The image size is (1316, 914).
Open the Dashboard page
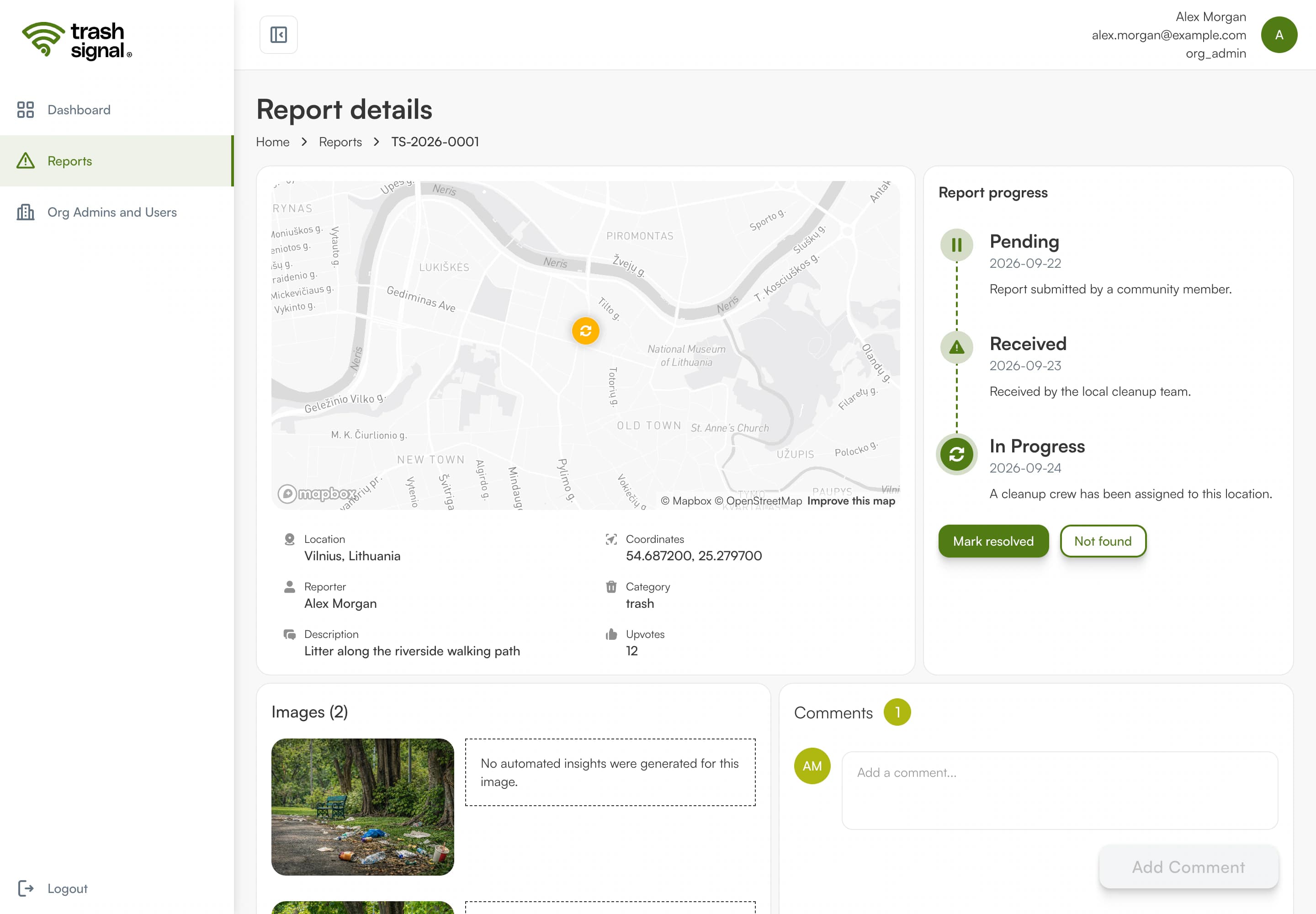pos(117,109)
